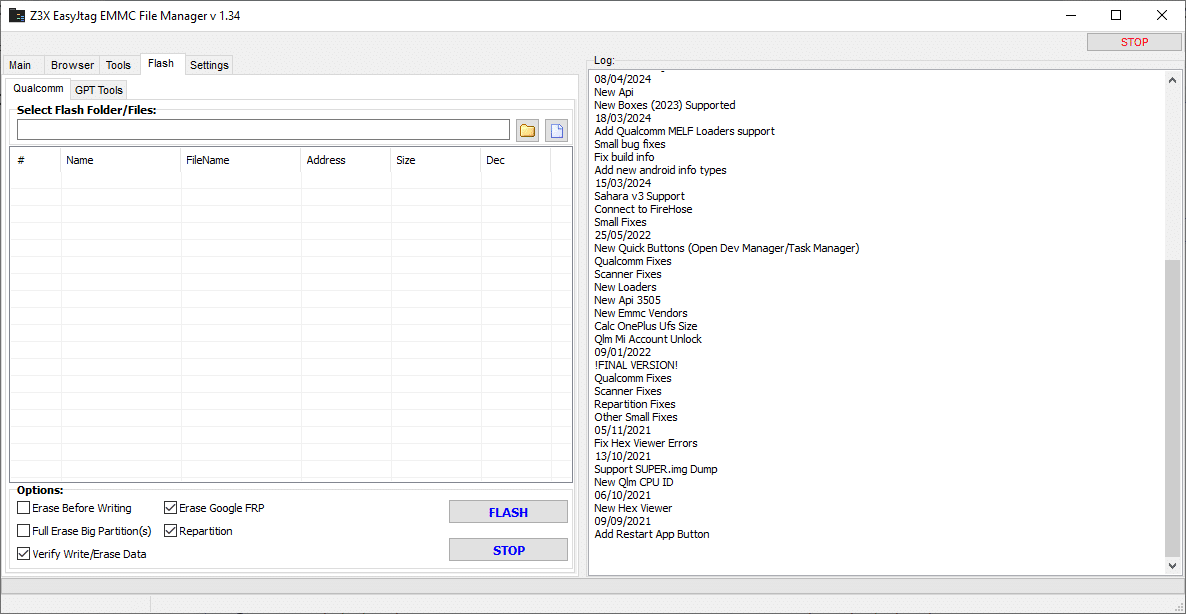1186x614 pixels.
Task: Disable Erase Google FRP checkbox
Action: pyautogui.click(x=171, y=508)
